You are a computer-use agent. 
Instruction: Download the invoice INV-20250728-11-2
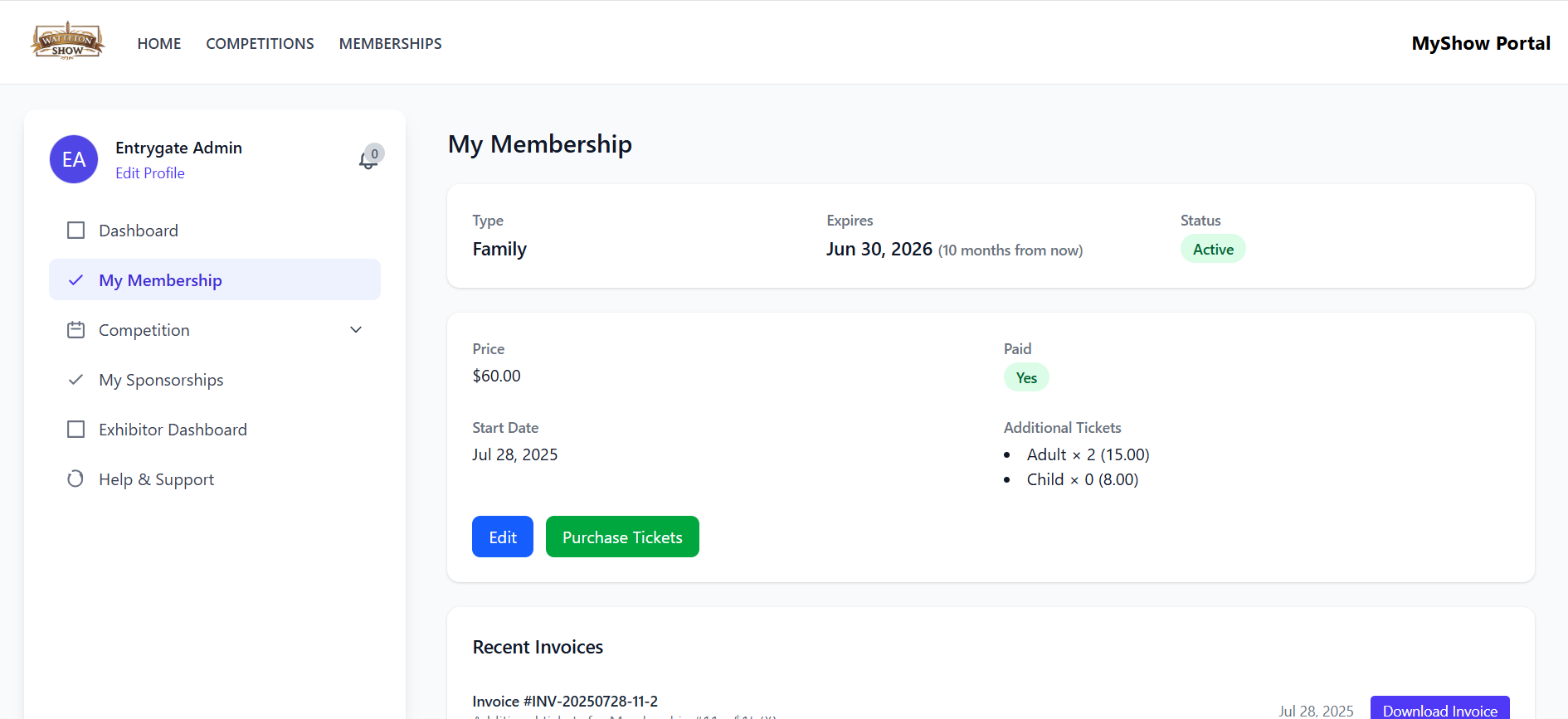click(x=1439, y=709)
